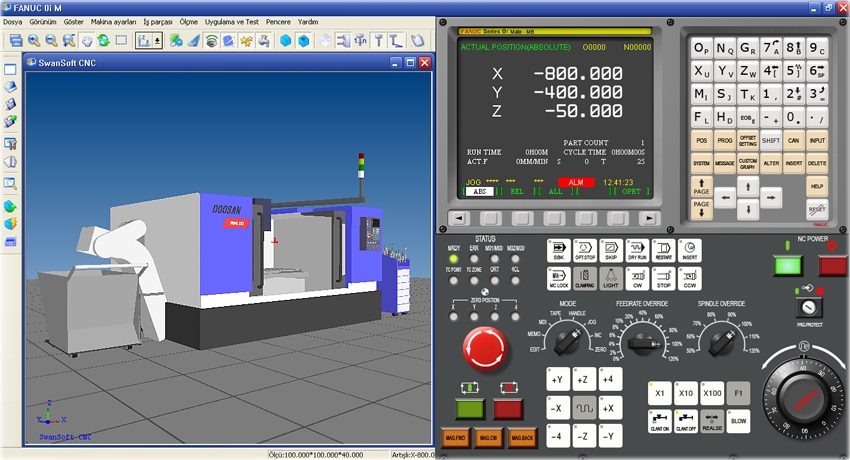Click the red emergency stop button
This screenshot has height=460, width=850.
click(485, 348)
